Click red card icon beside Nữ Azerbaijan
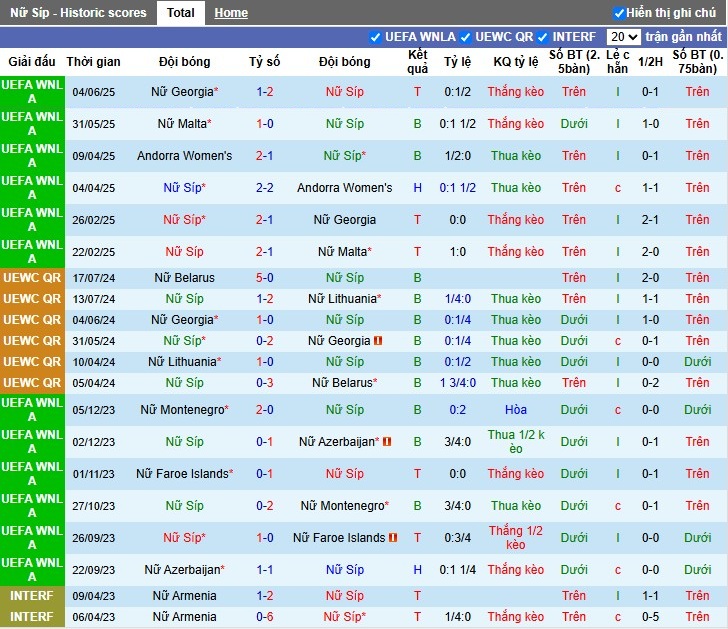 387,442
